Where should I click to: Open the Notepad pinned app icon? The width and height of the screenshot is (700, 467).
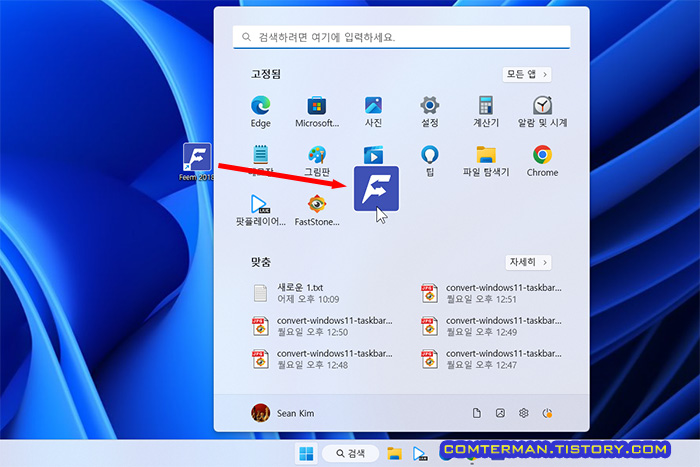[x=260, y=155]
